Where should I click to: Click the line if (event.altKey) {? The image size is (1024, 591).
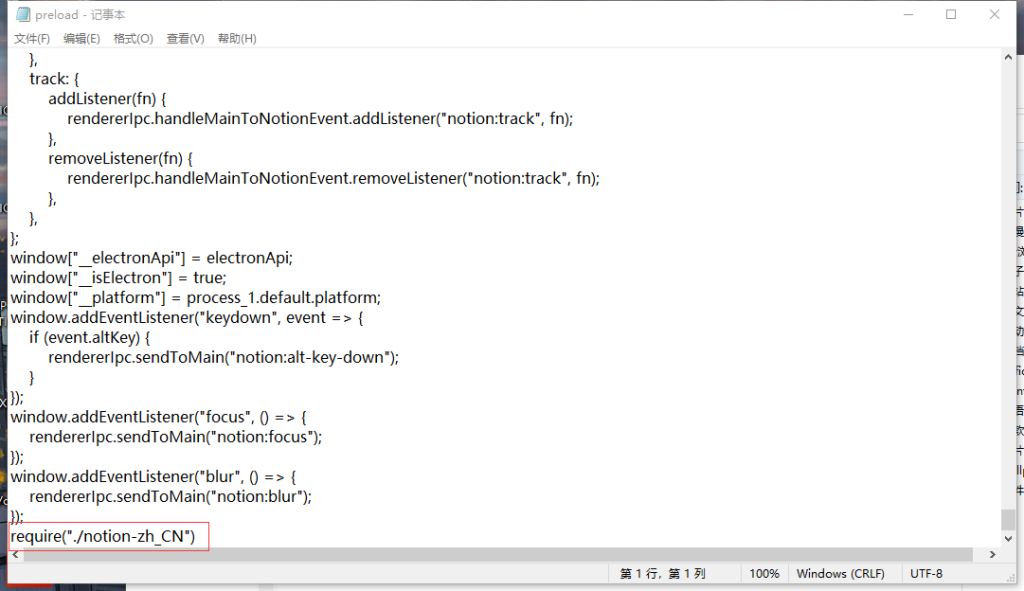[x=89, y=338]
